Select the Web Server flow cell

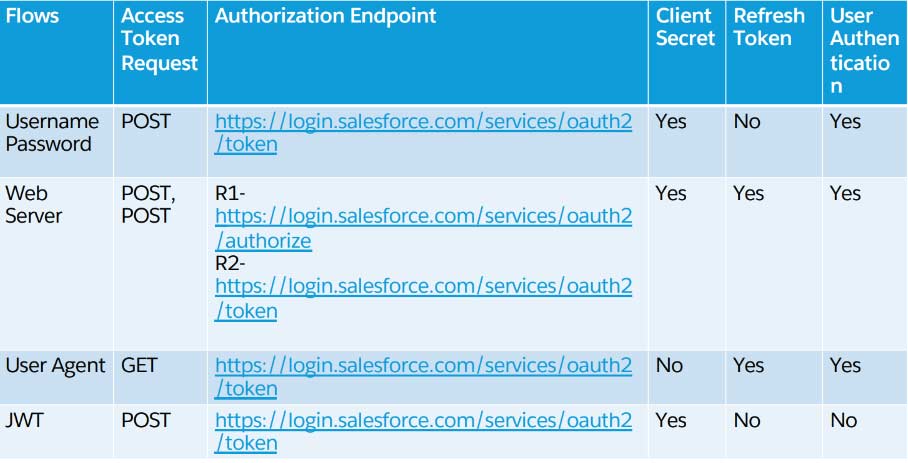tap(36, 205)
